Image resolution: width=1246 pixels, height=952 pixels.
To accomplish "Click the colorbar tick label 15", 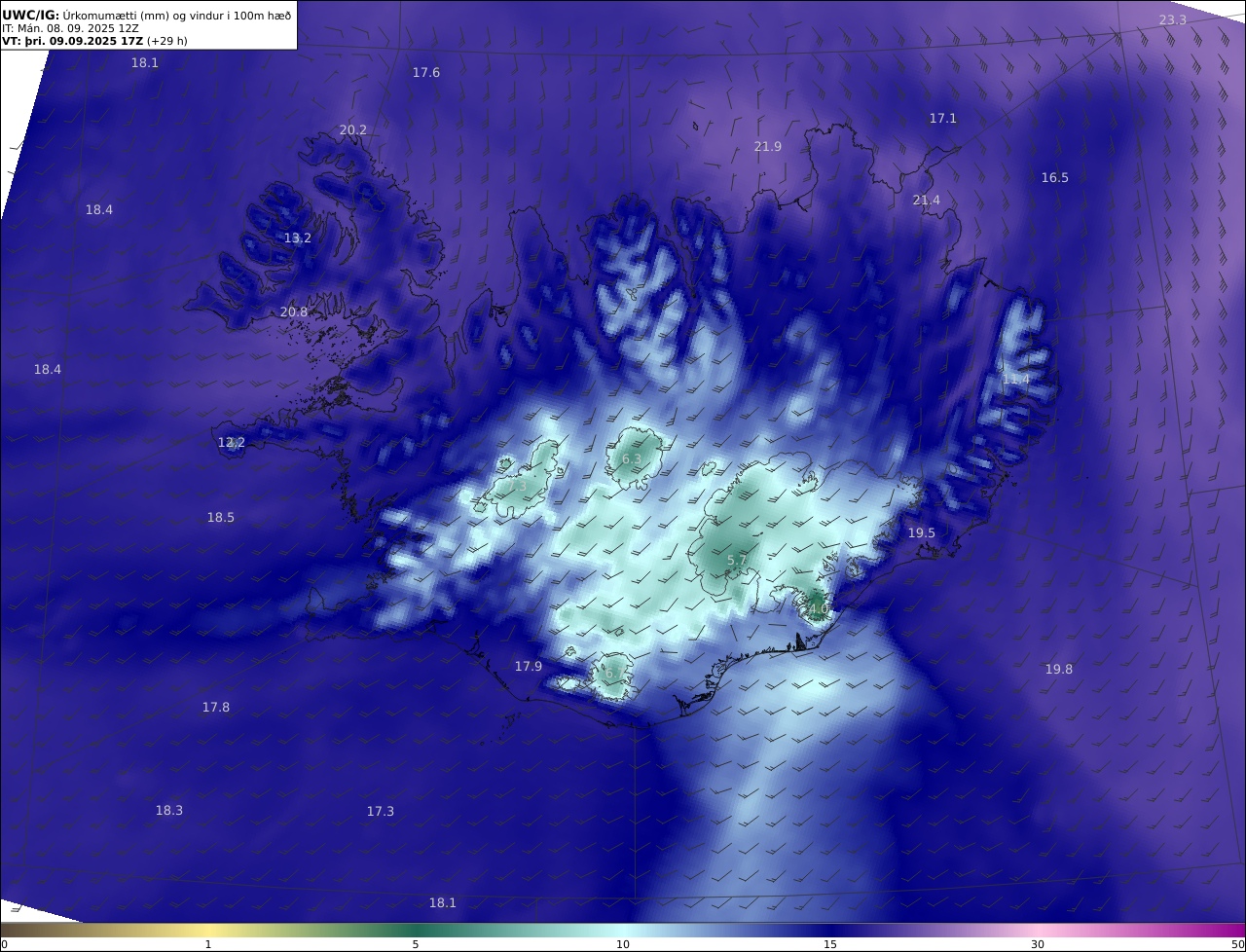I will [x=830, y=944].
